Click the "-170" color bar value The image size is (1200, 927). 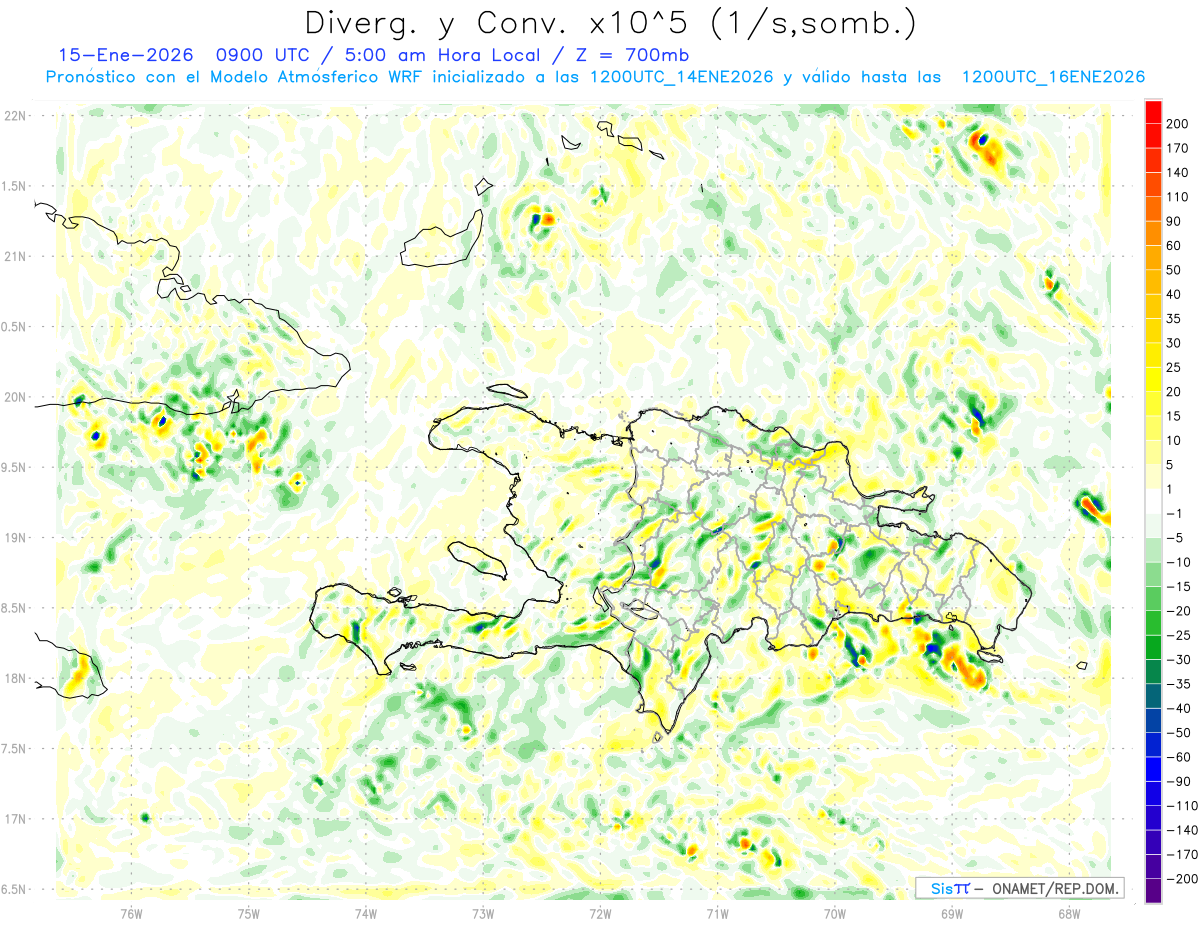pyautogui.click(x=1184, y=855)
